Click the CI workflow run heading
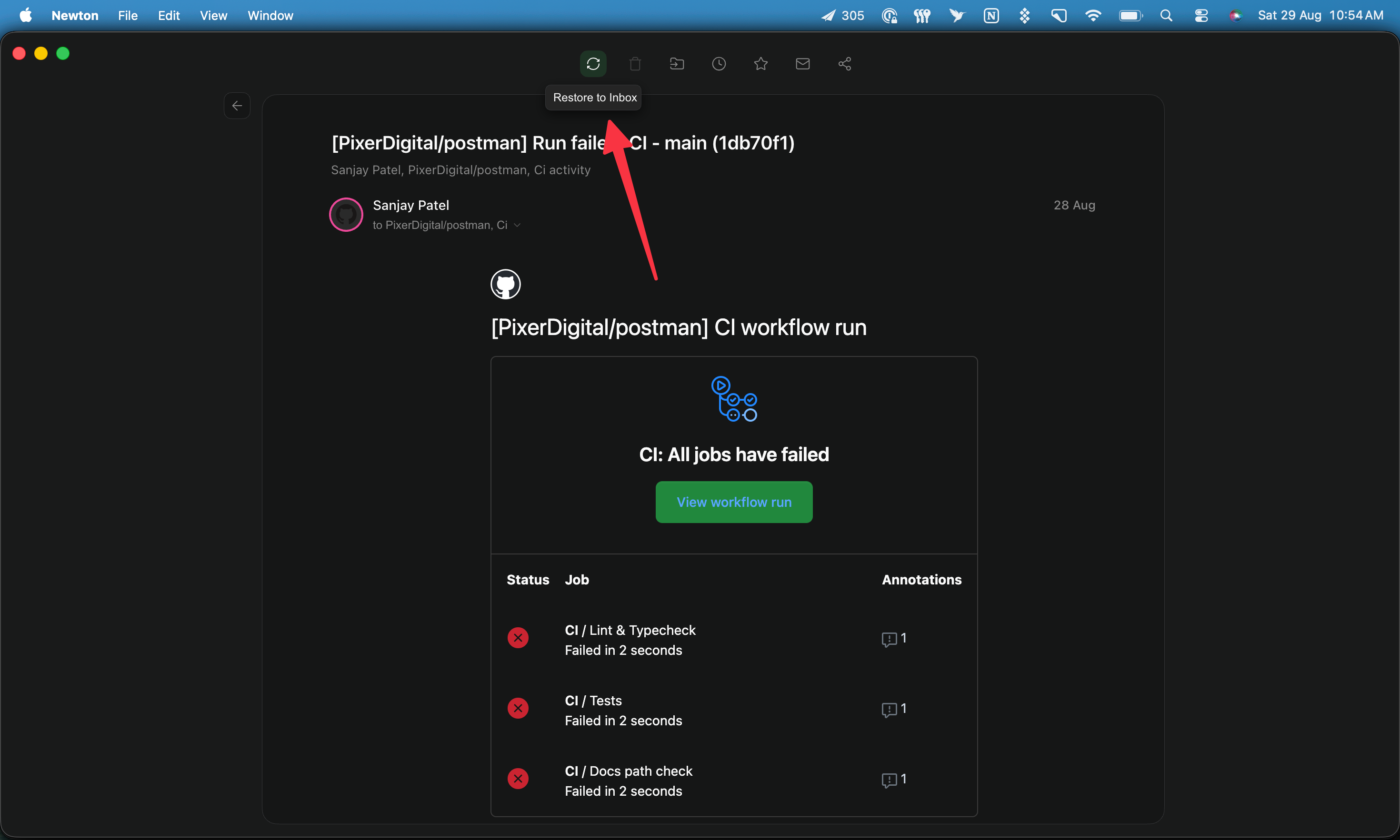This screenshot has width=1400, height=840. tap(679, 327)
